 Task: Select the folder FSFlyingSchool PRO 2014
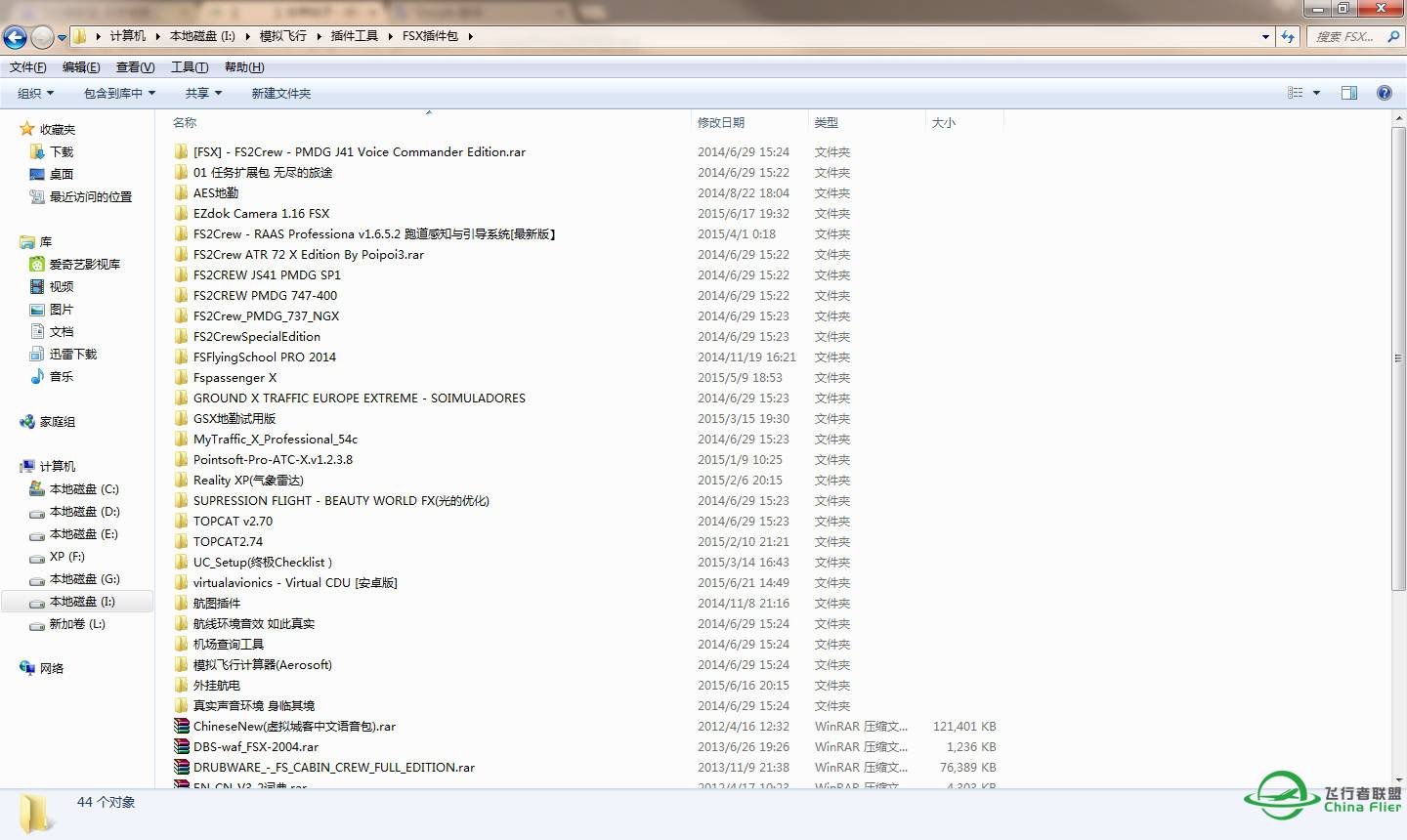[264, 357]
